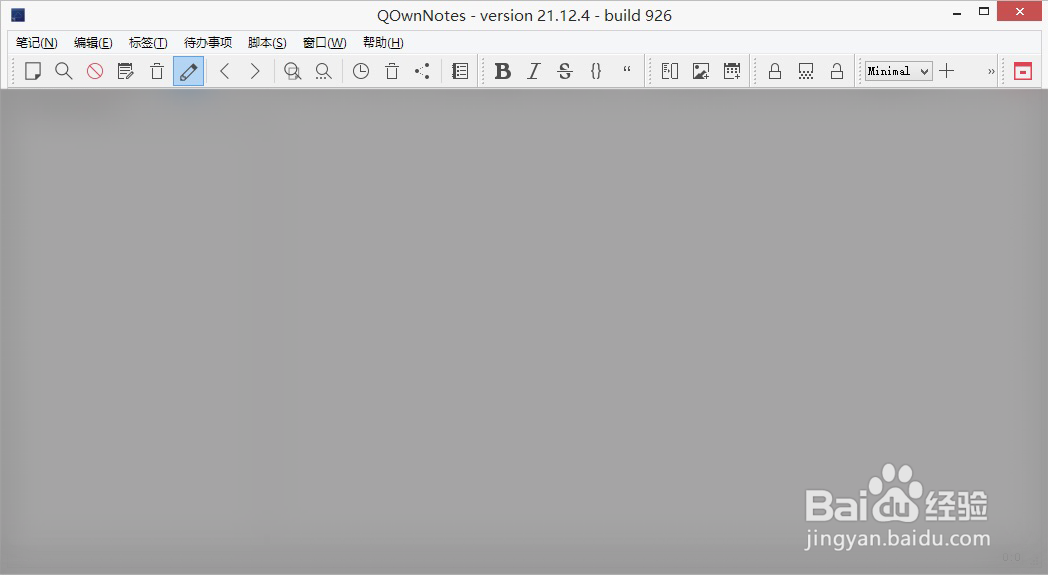The width and height of the screenshot is (1048, 575).
Task: Open the 笔记(N) menu
Action: (x=37, y=43)
